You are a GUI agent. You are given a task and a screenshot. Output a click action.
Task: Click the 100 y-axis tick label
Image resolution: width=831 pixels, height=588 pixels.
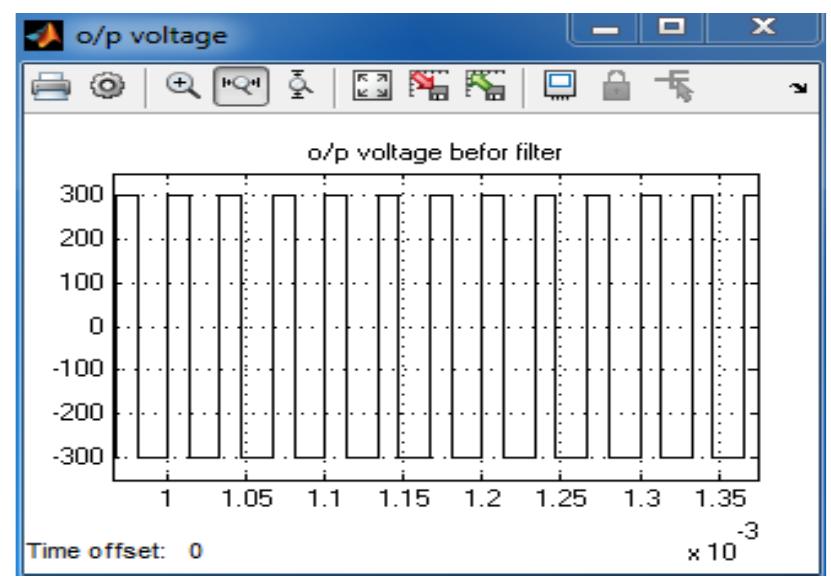[82, 282]
